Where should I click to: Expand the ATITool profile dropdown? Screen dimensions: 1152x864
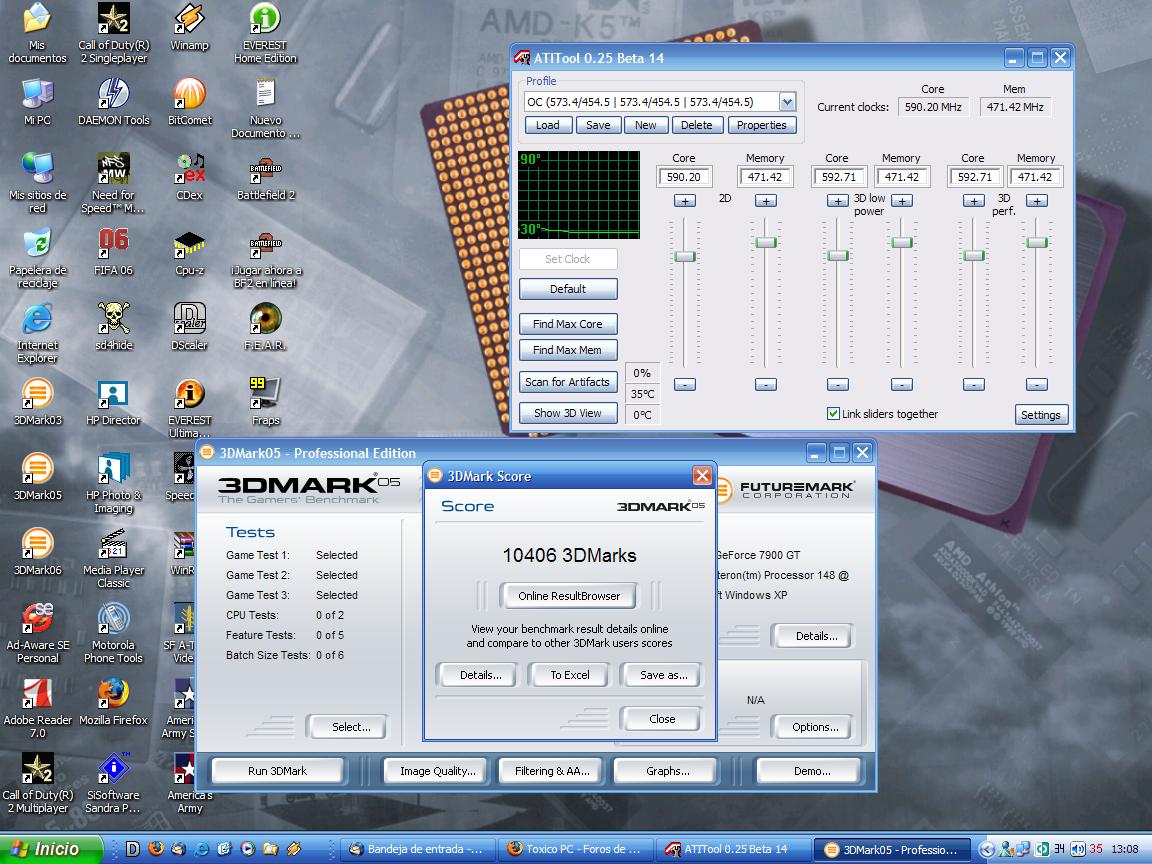(787, 101)
